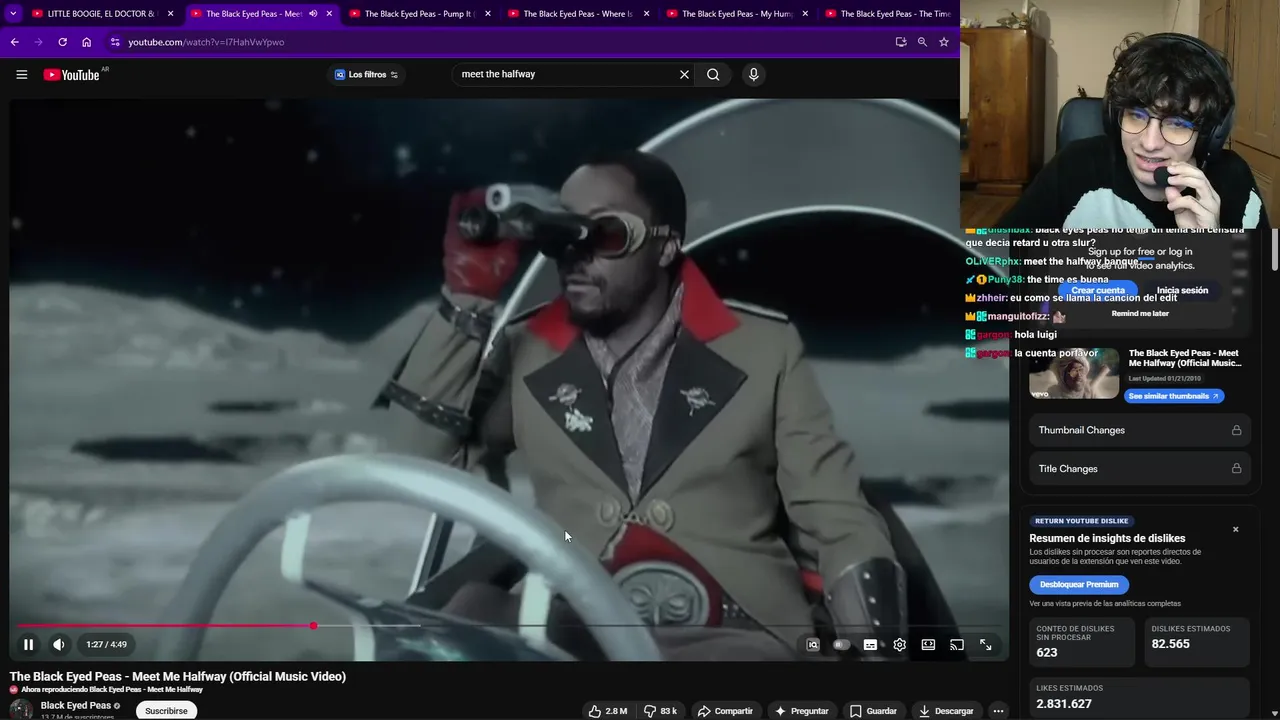The image size is (1280, 720).
Task: Toggle subtitles with the captions button
Action: coord(870,645)
